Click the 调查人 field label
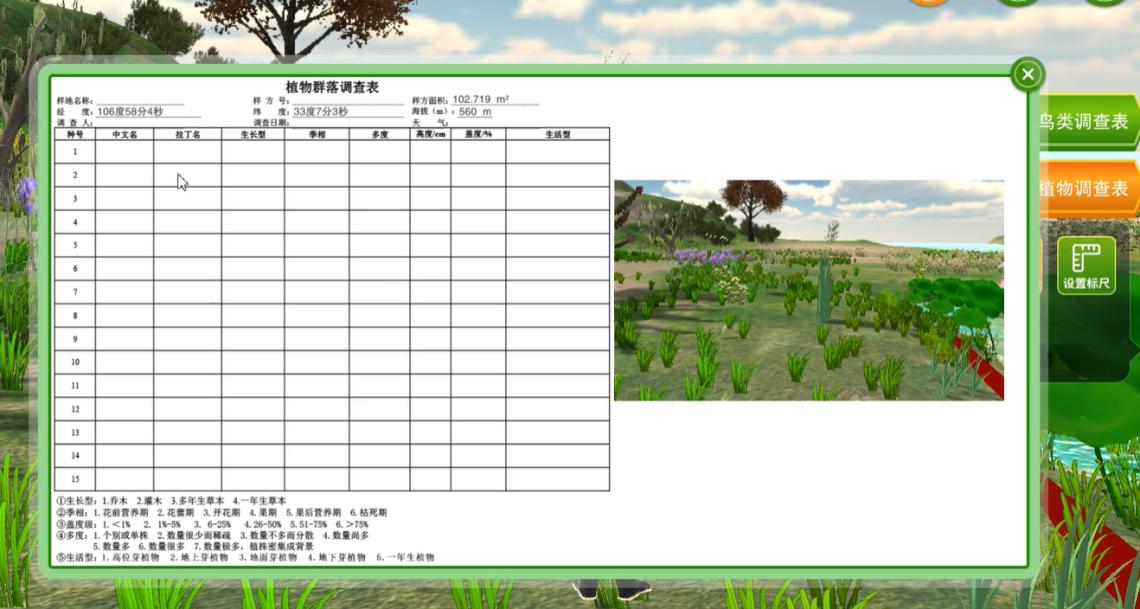Screen dimensions: 1140x609 [x=75, y=123]
